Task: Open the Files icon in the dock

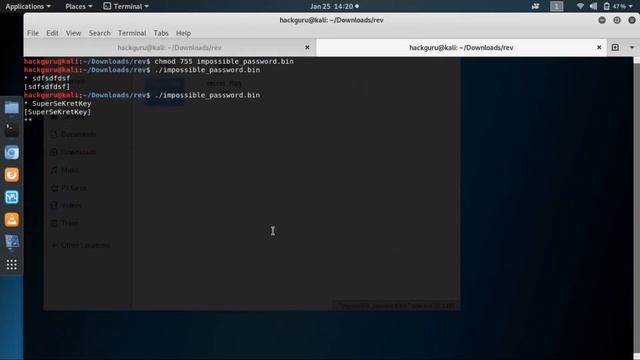Action: click(11, 108)
